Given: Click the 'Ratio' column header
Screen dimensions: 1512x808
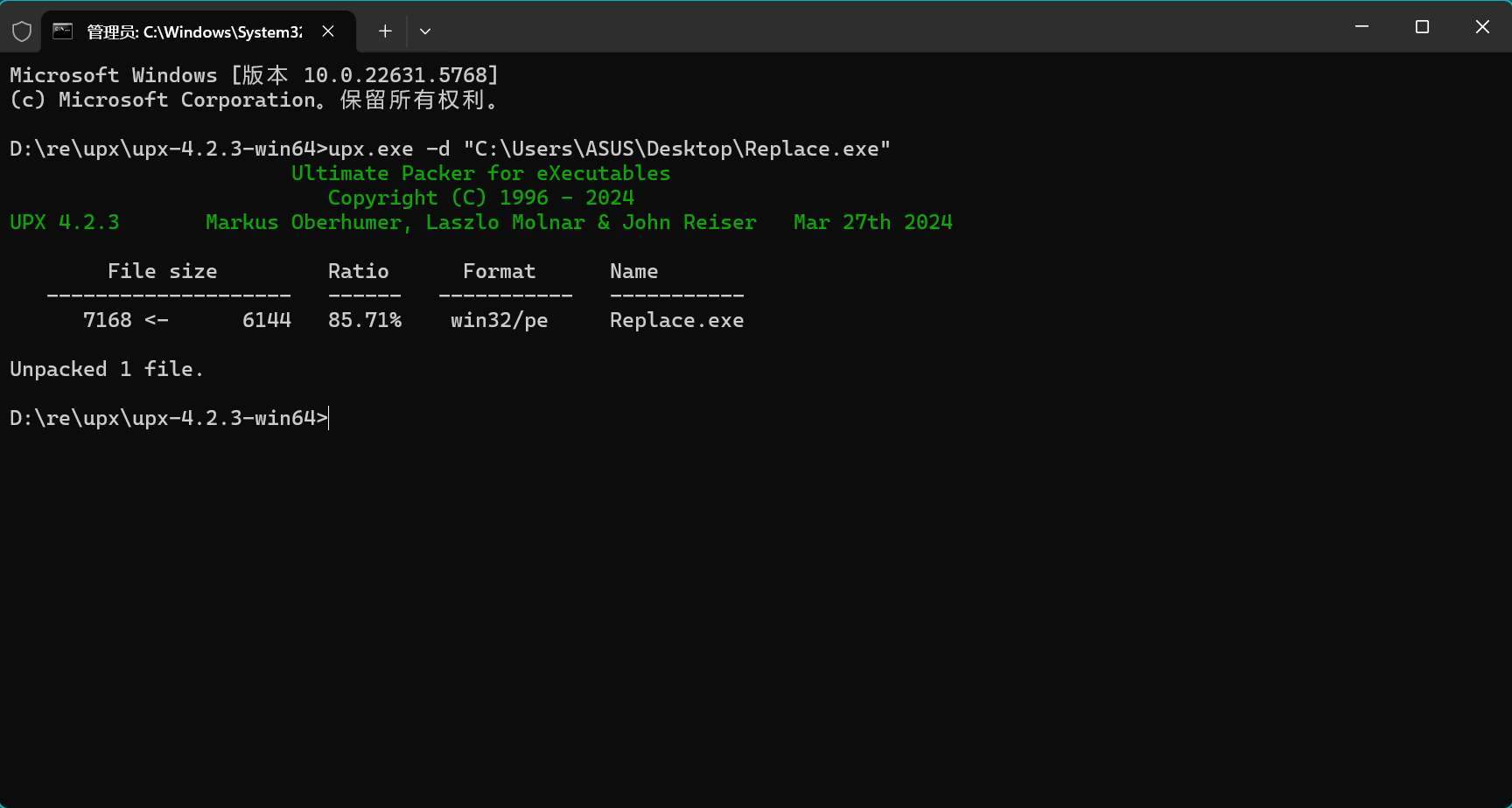Looking at the screenshot, I should point(359,271).
